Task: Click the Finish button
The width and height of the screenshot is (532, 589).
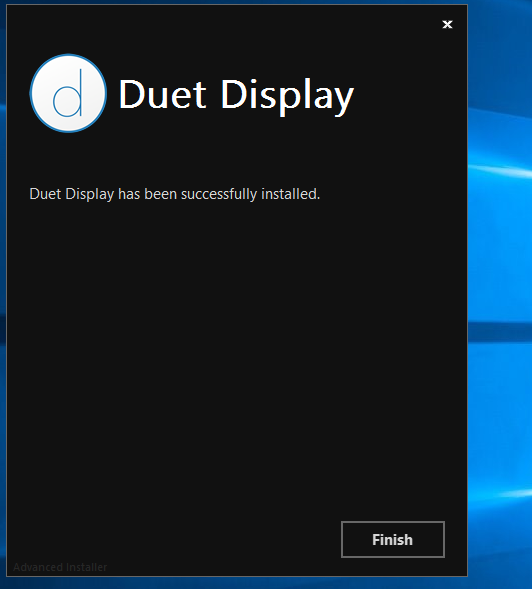Action: 393,539
